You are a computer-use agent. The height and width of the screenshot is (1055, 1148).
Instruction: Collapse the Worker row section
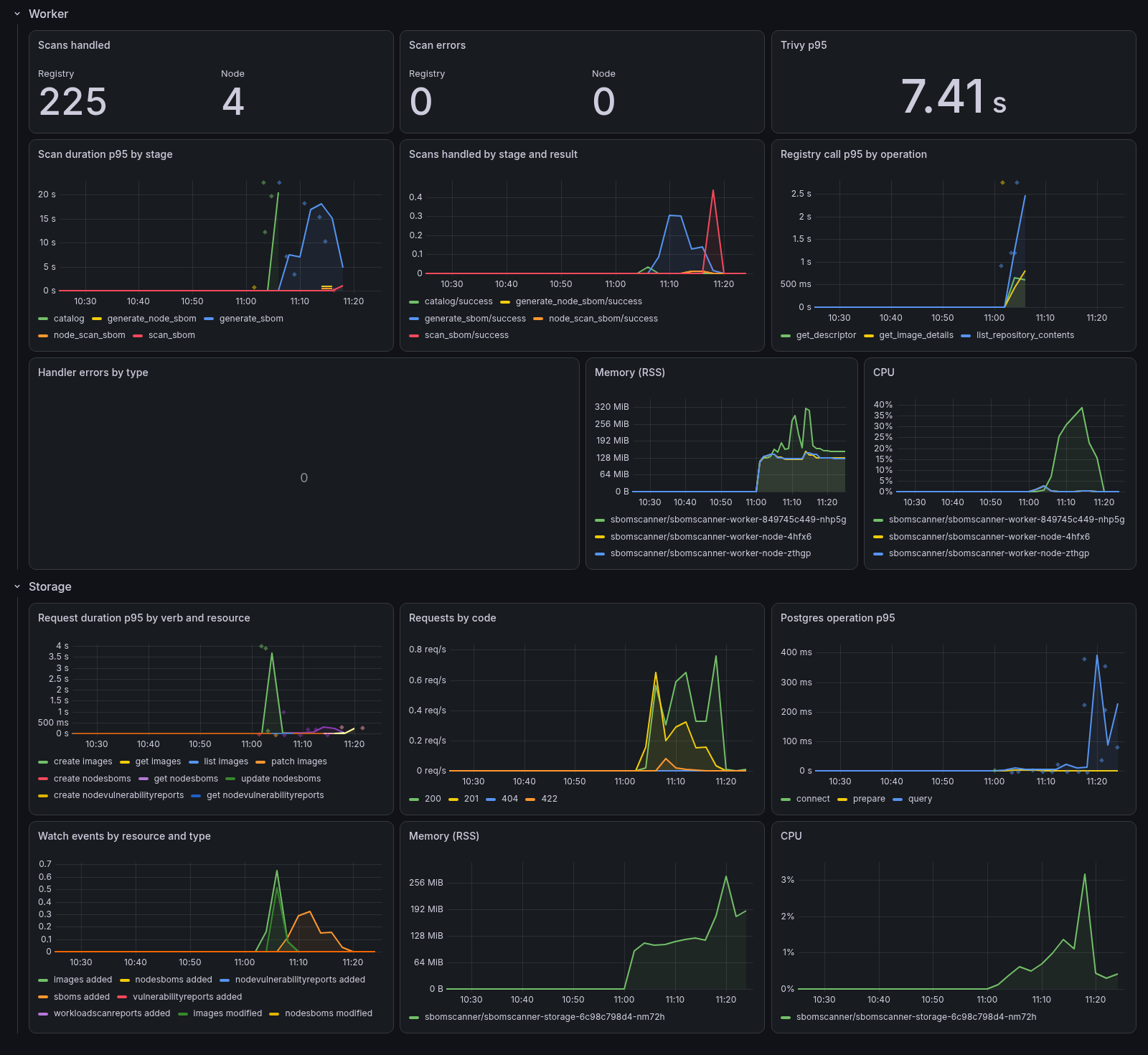coord(17,14)
